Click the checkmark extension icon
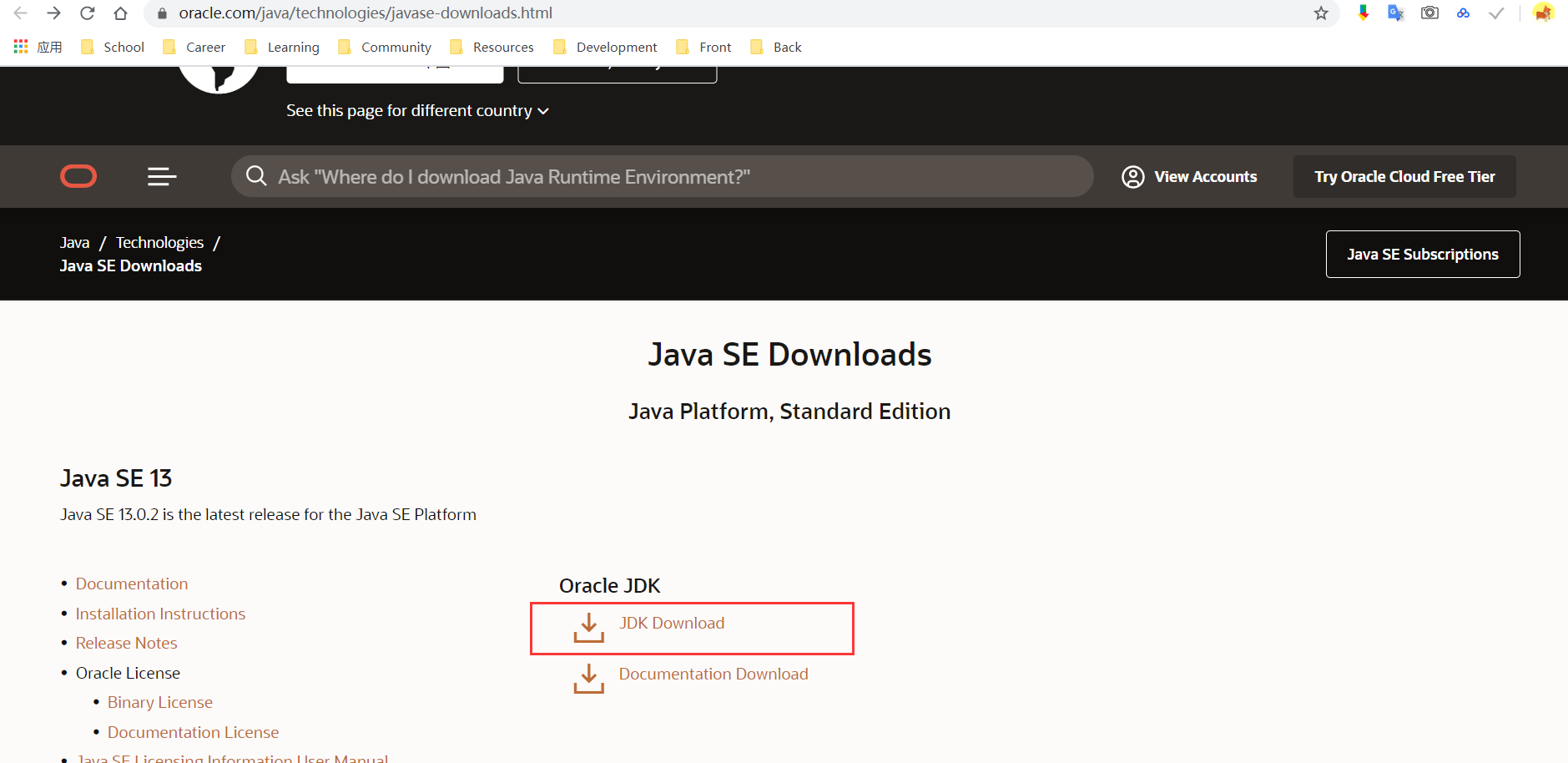The width and height of the screenshot is (1568, 763). click(1495, 13)
